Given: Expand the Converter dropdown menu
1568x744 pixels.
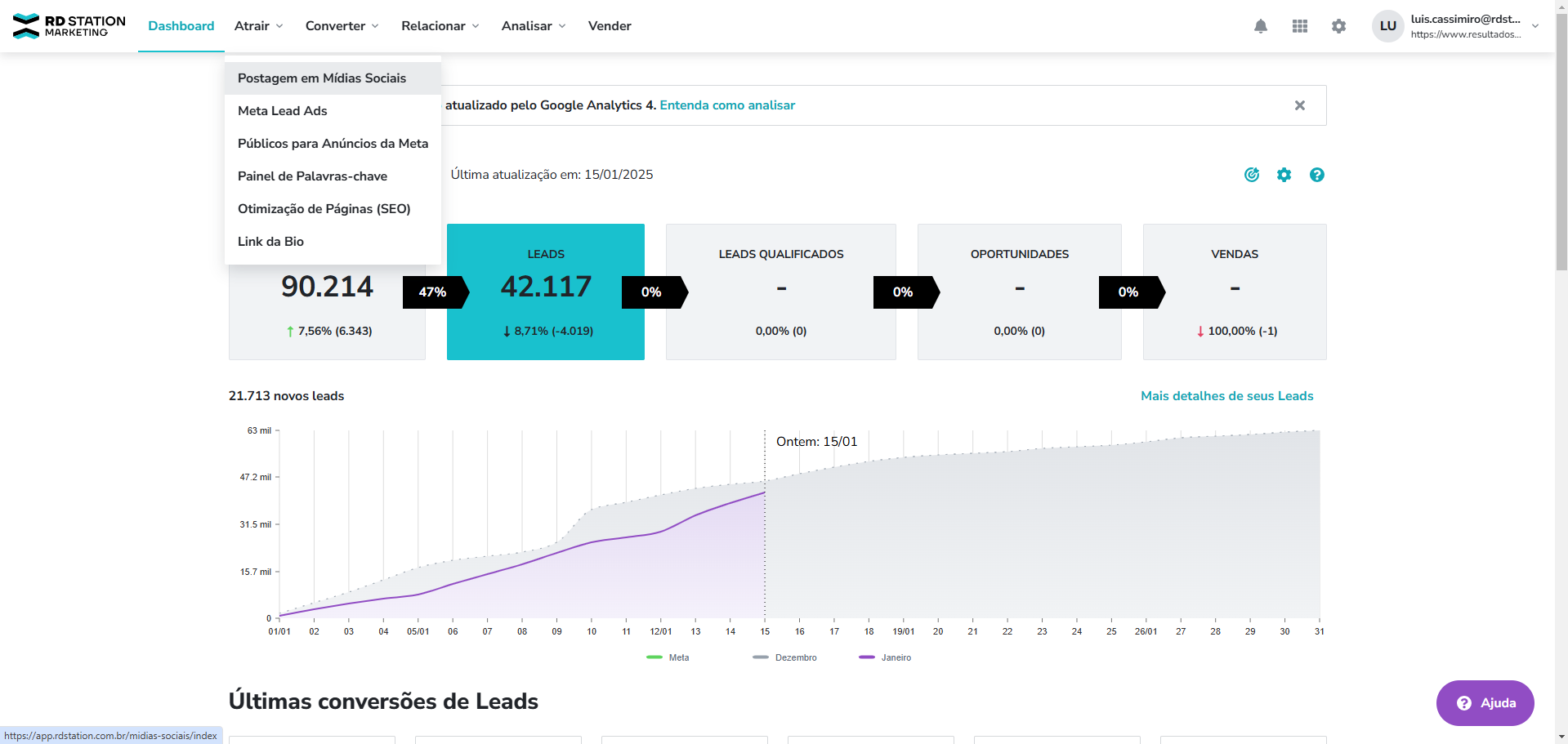Looking at the screenshot, I should pyautogui.click(x=342, y=26).
